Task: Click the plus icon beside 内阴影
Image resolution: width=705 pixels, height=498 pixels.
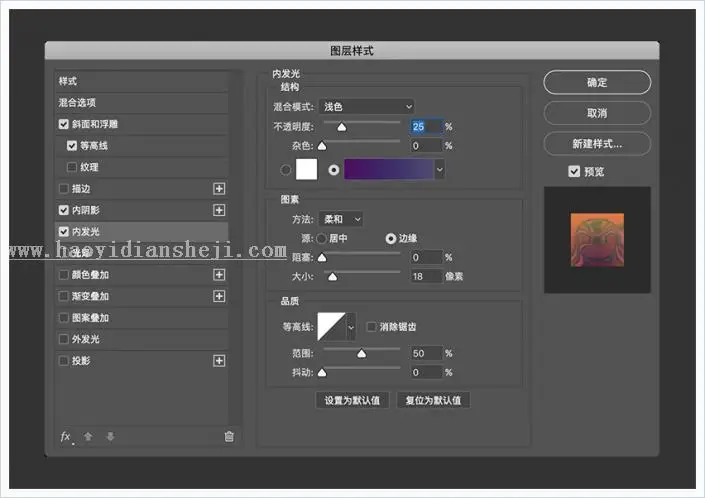Action: (219, 210)
